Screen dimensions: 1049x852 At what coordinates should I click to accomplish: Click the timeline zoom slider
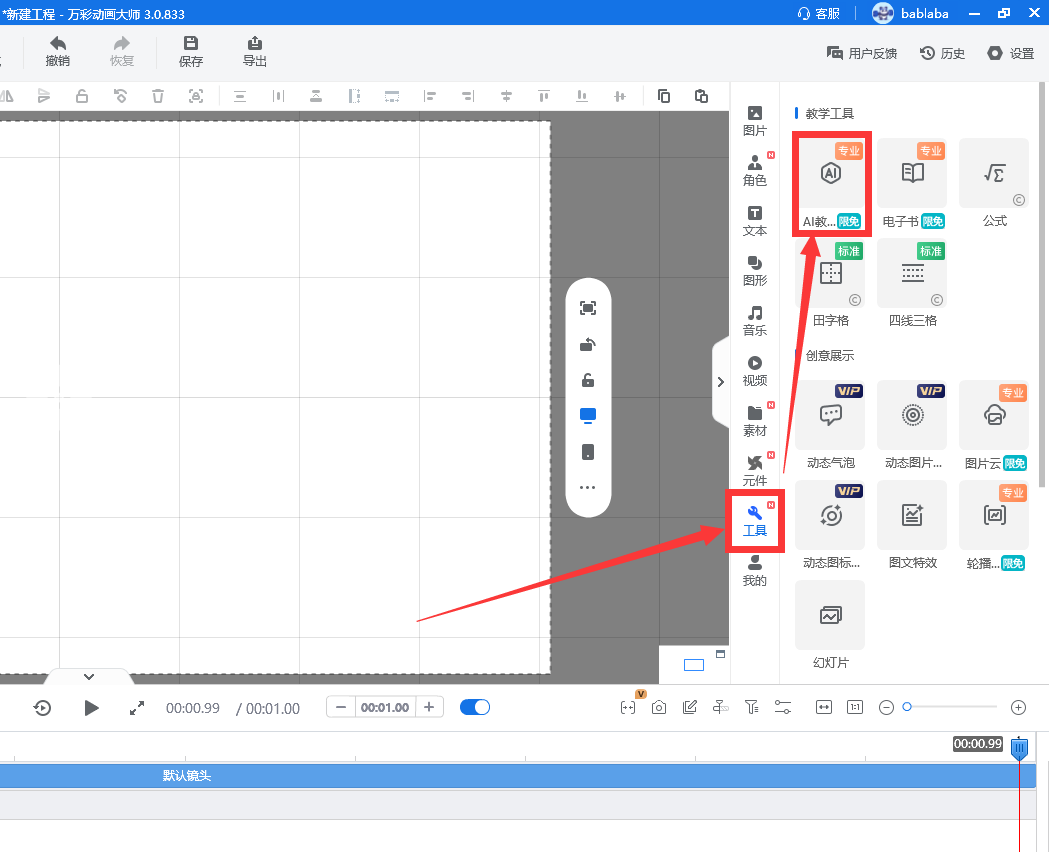(951, 707)
